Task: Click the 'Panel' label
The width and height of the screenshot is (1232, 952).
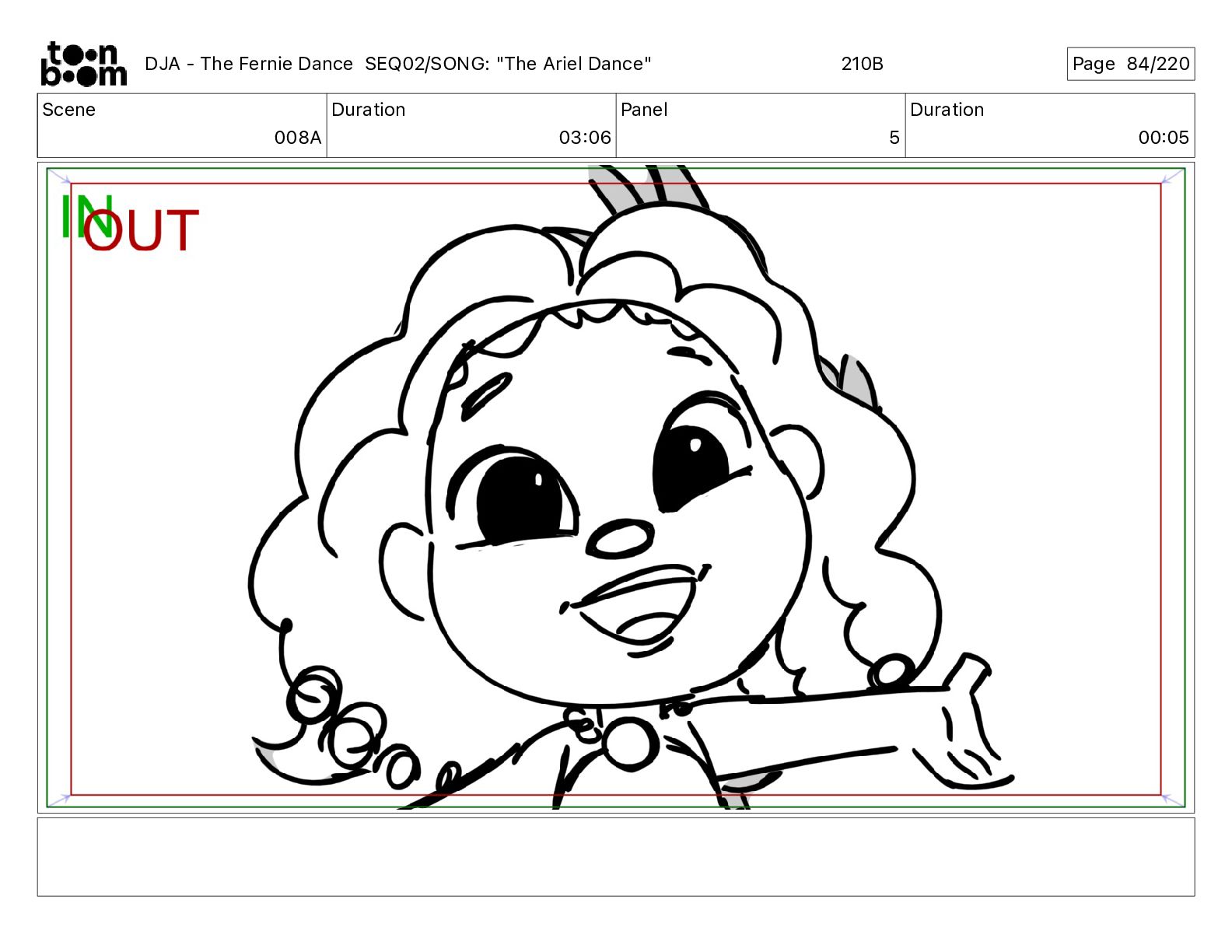Action: click(644, 110)
